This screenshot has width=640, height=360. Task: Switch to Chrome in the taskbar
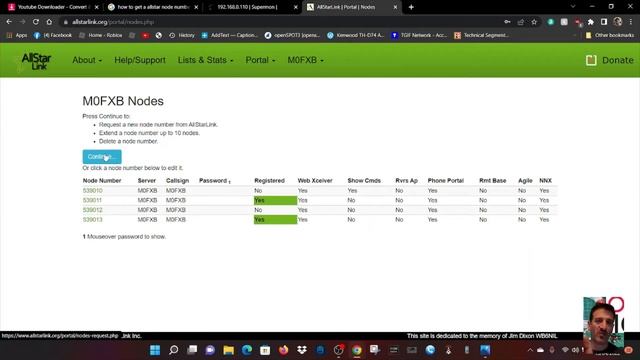[x=357, y=350]
